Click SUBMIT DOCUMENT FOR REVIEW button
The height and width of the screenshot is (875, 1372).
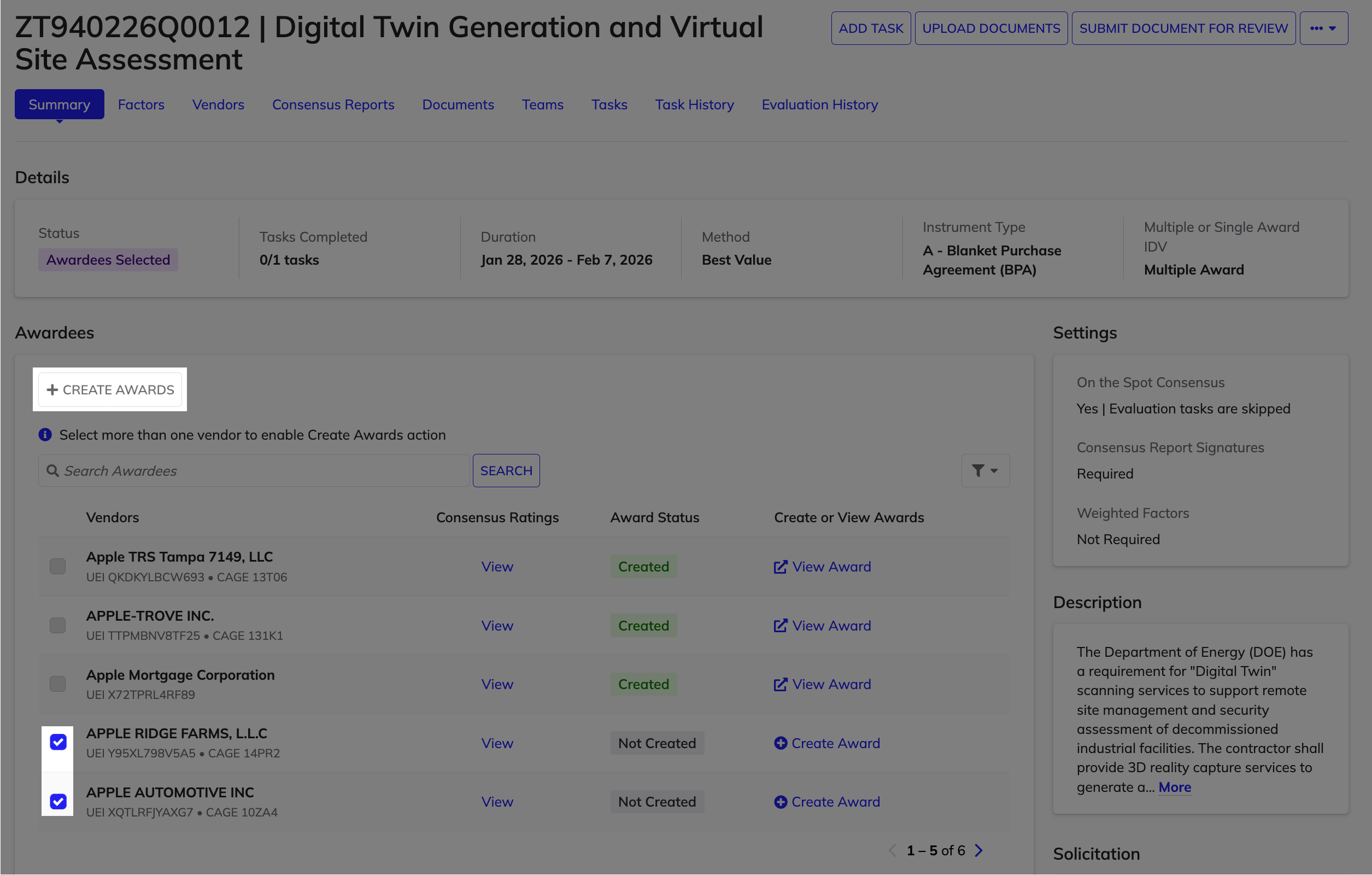[x=1183, y=28]
